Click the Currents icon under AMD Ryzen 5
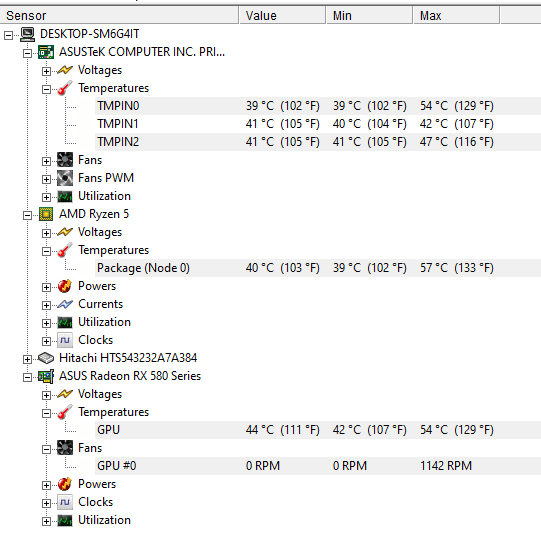This screenshot has height=555, width=541. tap(65, 304)
